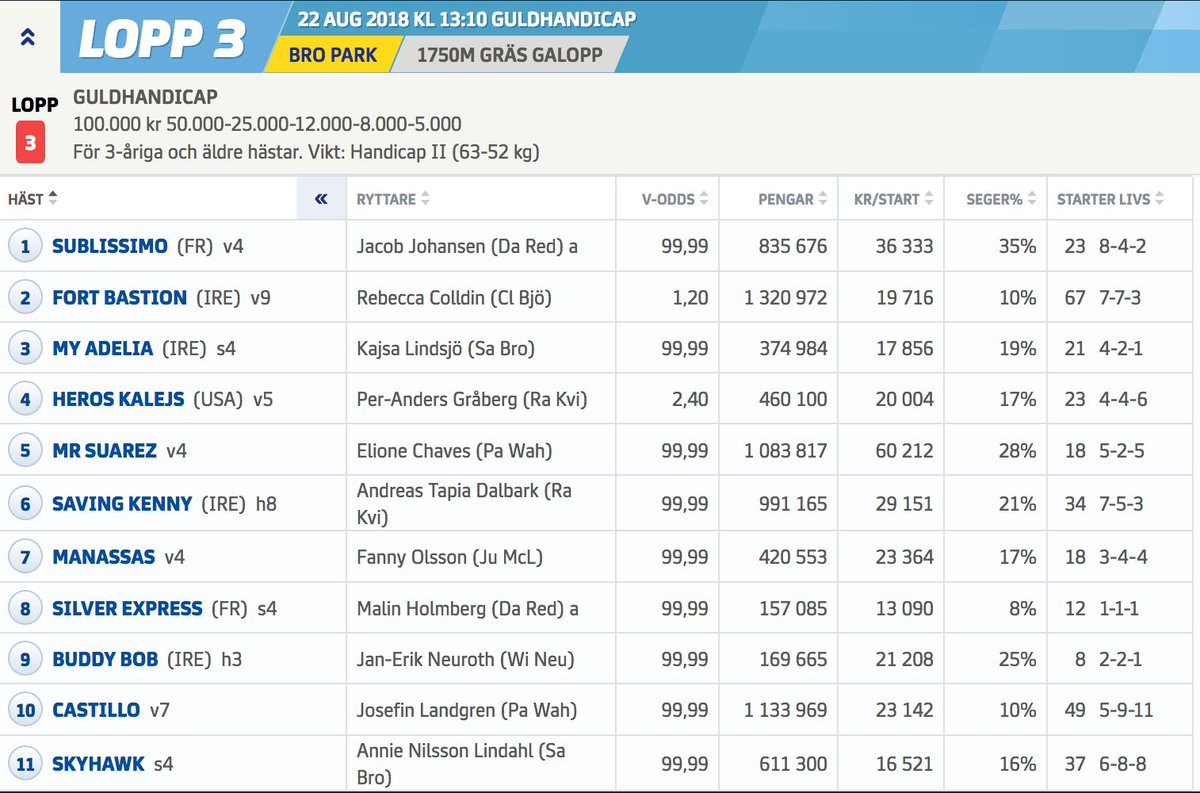
Task: Select horse number 1 badge
Action: click(x=26, y=246)
